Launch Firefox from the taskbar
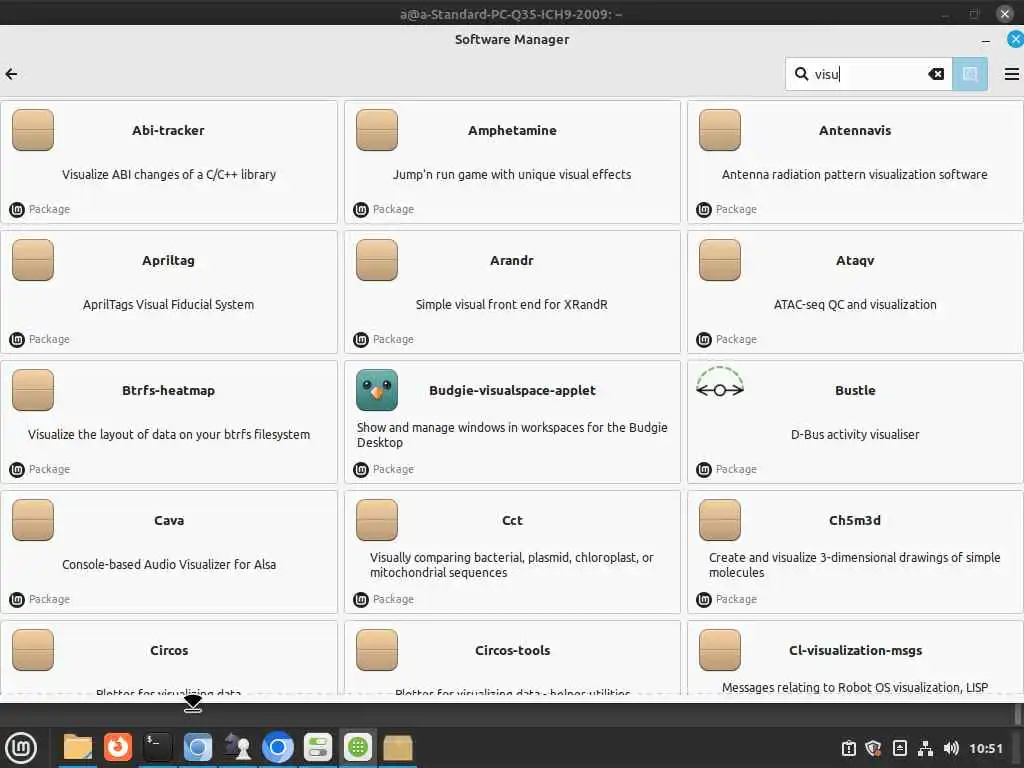Screen dimensions: 1024x768 pos(118,747)
